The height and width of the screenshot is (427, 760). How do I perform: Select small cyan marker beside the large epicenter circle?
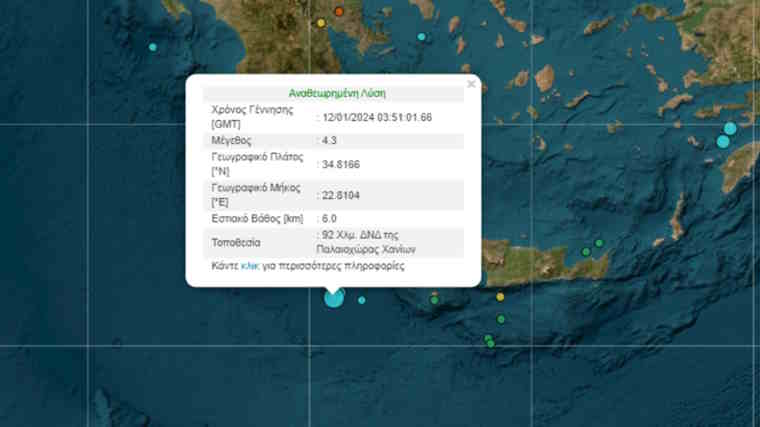pos(362,300)
